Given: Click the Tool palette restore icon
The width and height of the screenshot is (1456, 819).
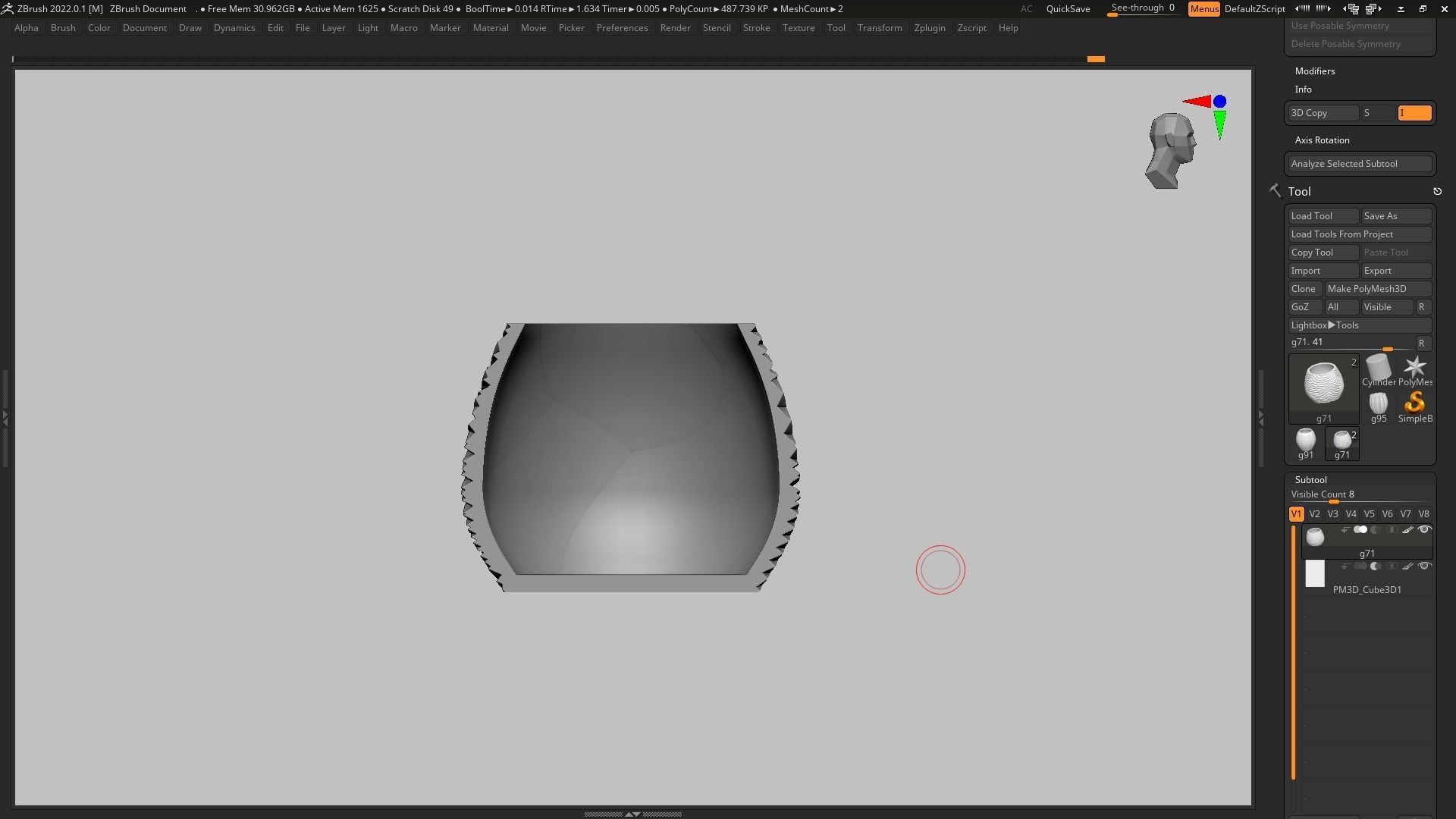Looking at the screenshot, I should (1437, 192).
